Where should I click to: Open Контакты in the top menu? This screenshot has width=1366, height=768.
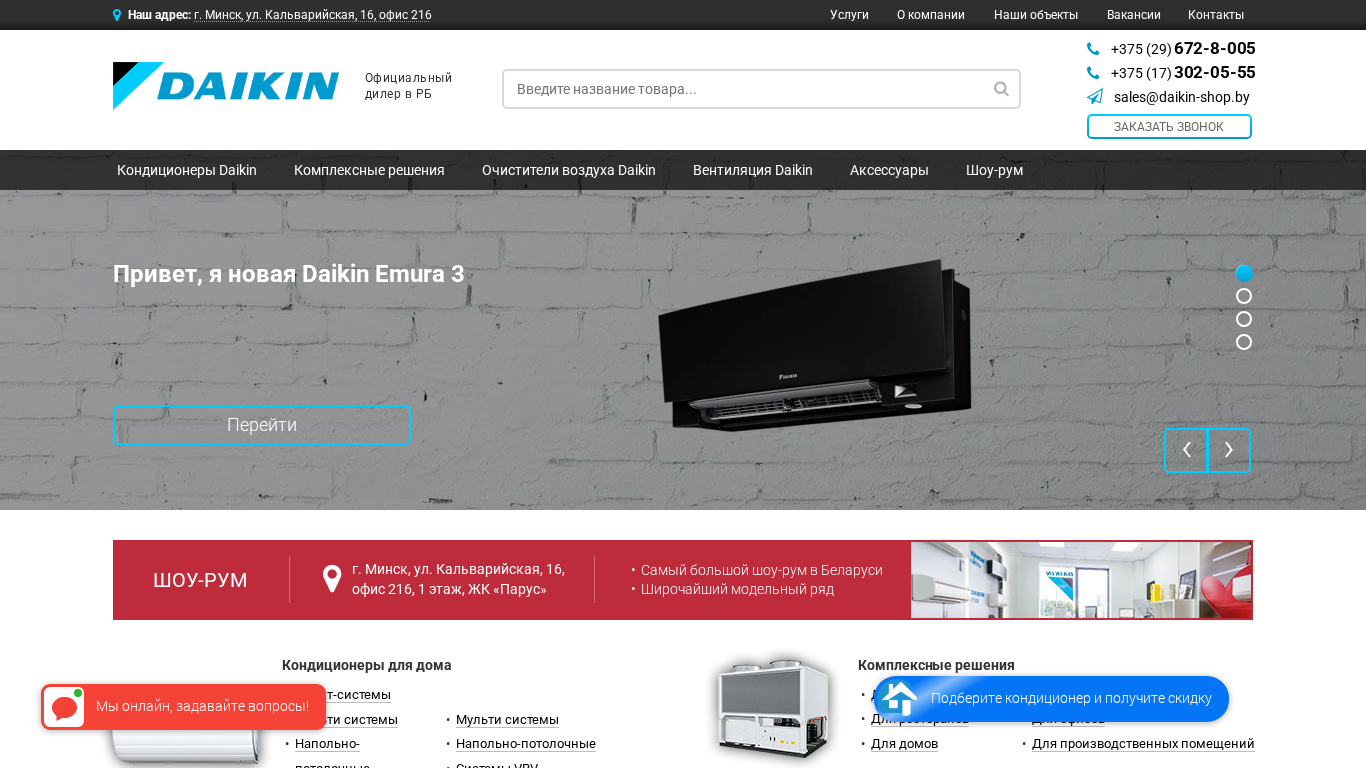tap(1216, 15)
